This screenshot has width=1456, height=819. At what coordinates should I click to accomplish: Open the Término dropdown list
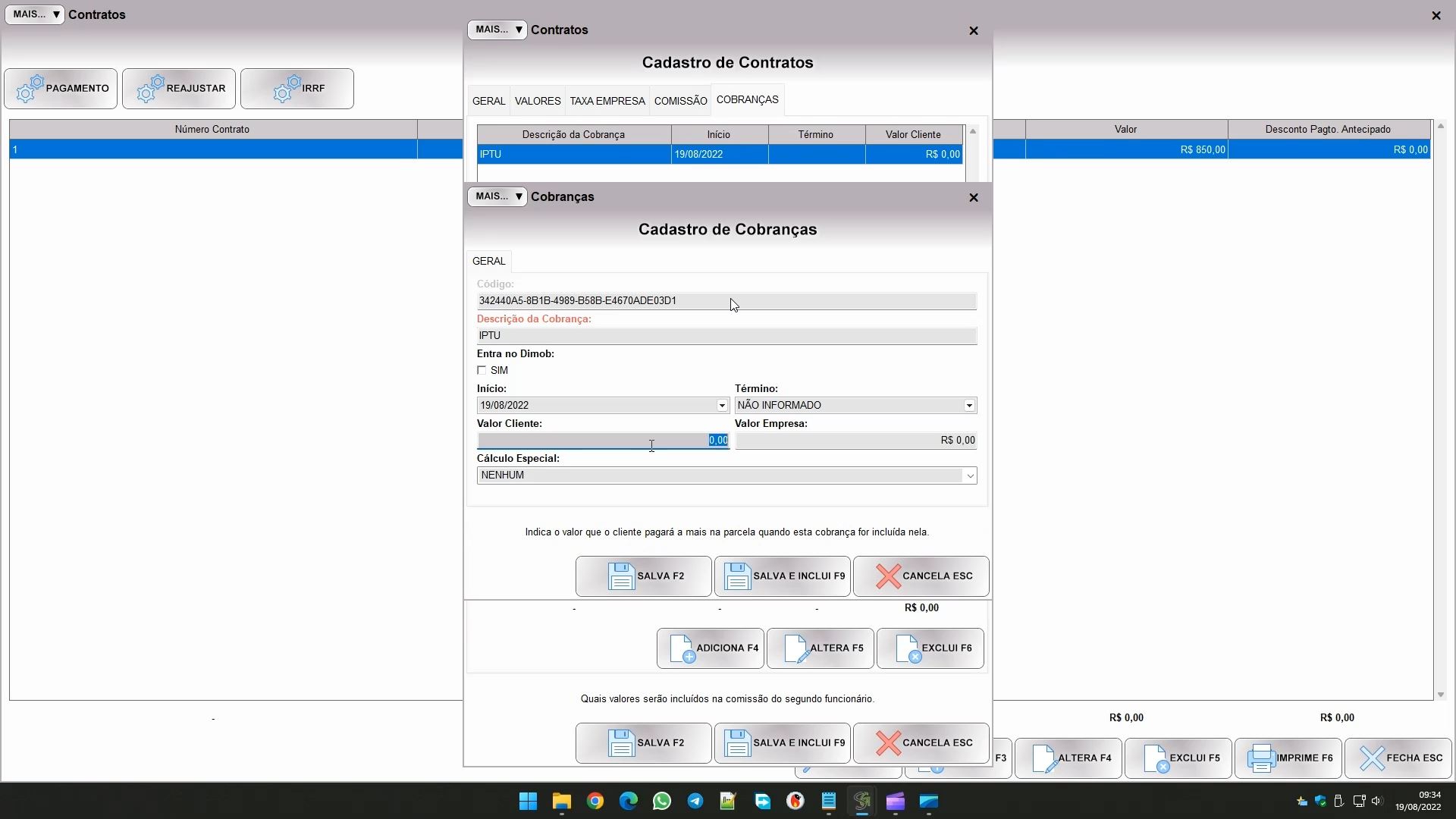click(969, 406)
